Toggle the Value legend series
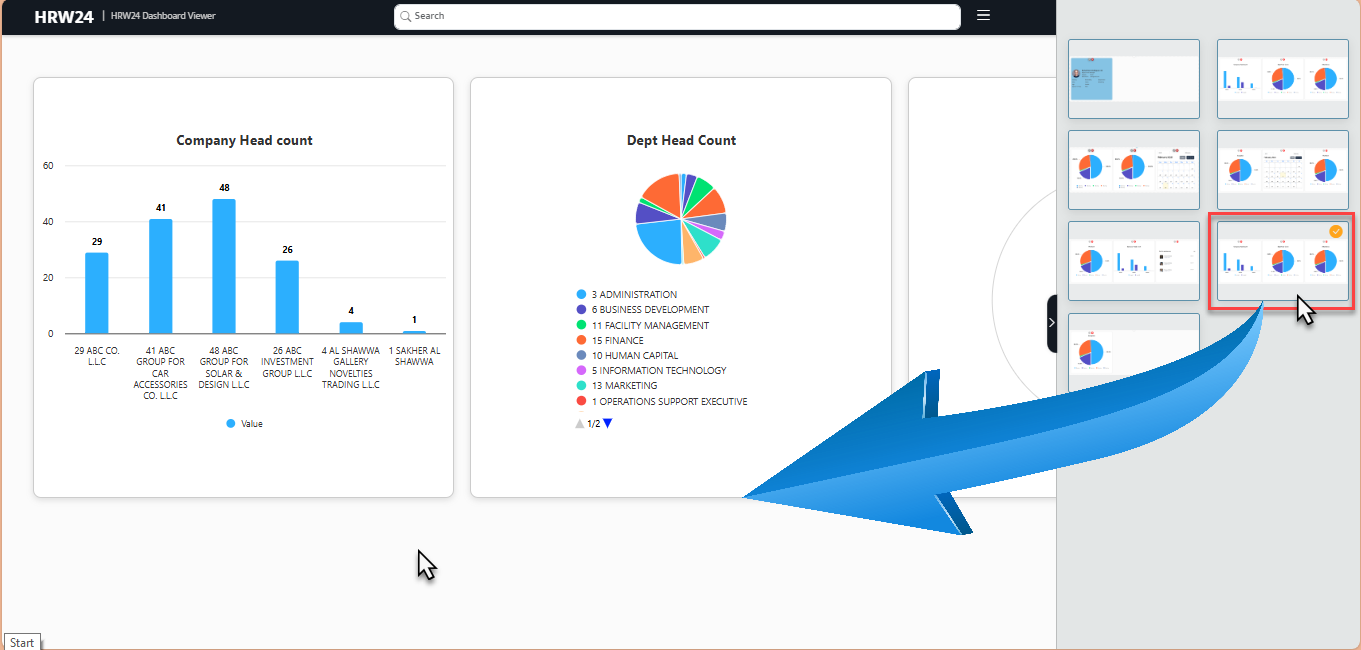The height and width of the screenshot is (650, 1361). point(244,424)
